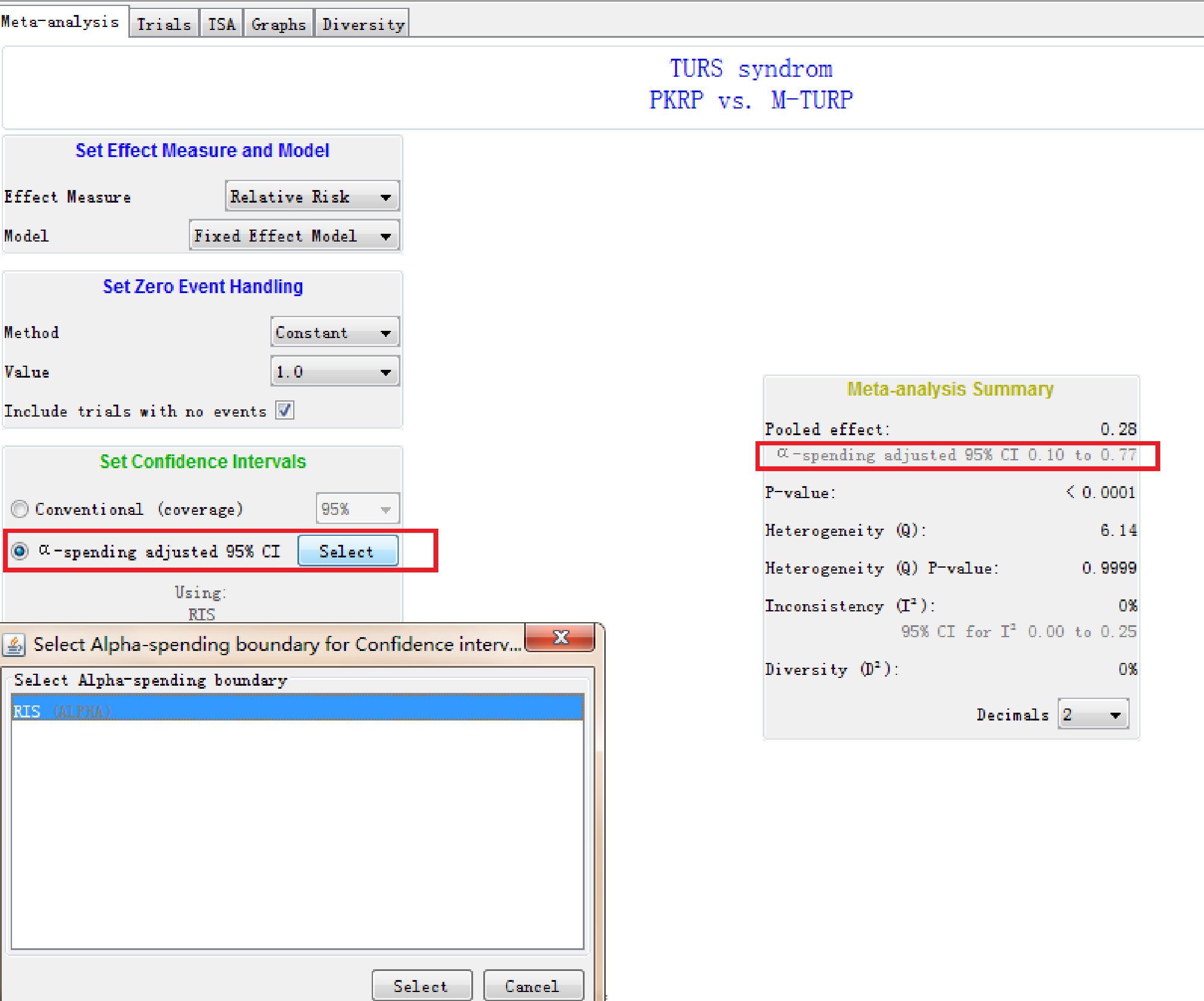The height and width of the screenshot is (1001, 1204).
Task: Click the Java icon in dialog title bar
Action: (14, 645)
